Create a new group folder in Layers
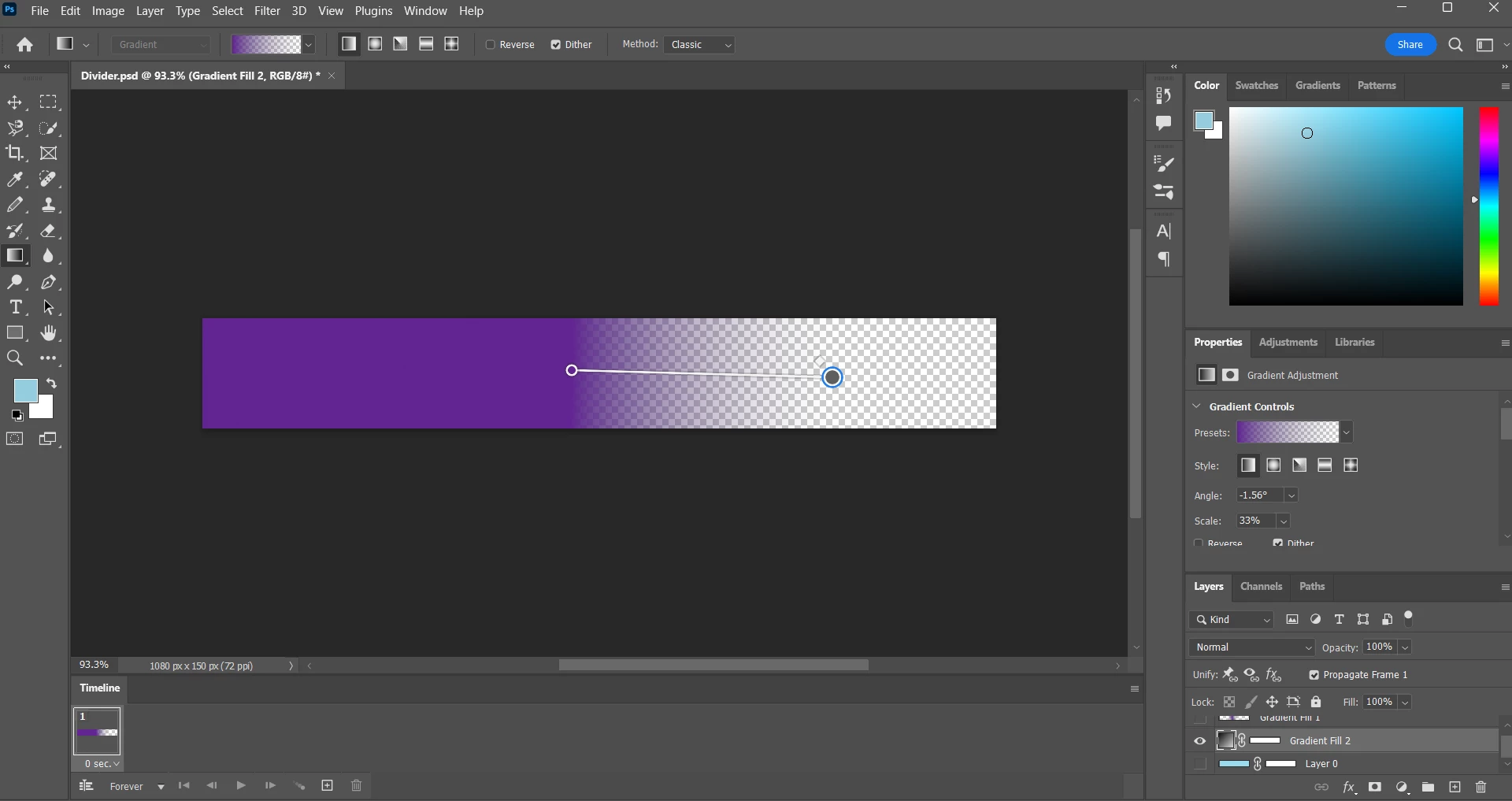The height and width of the screenshot is (801, 1512). pyautogui.click(x=1428, y=787)
